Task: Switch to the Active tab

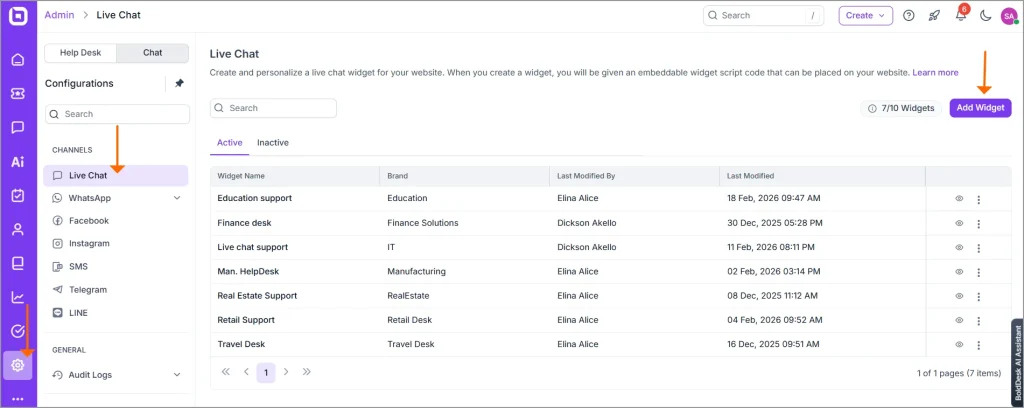Action: (x=229, y=143)
